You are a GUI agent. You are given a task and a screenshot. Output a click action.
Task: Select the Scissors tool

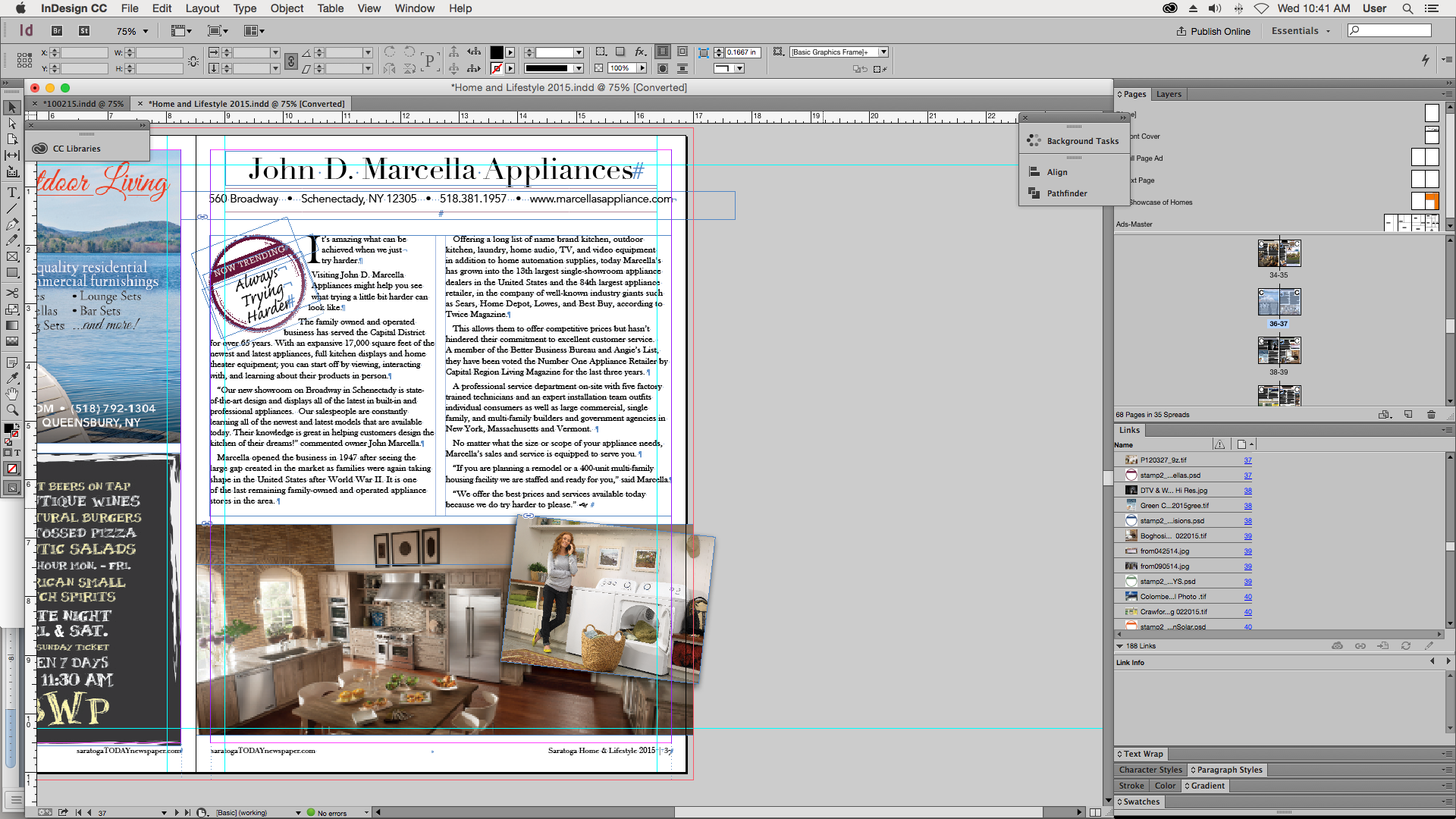tap(12, 293)
